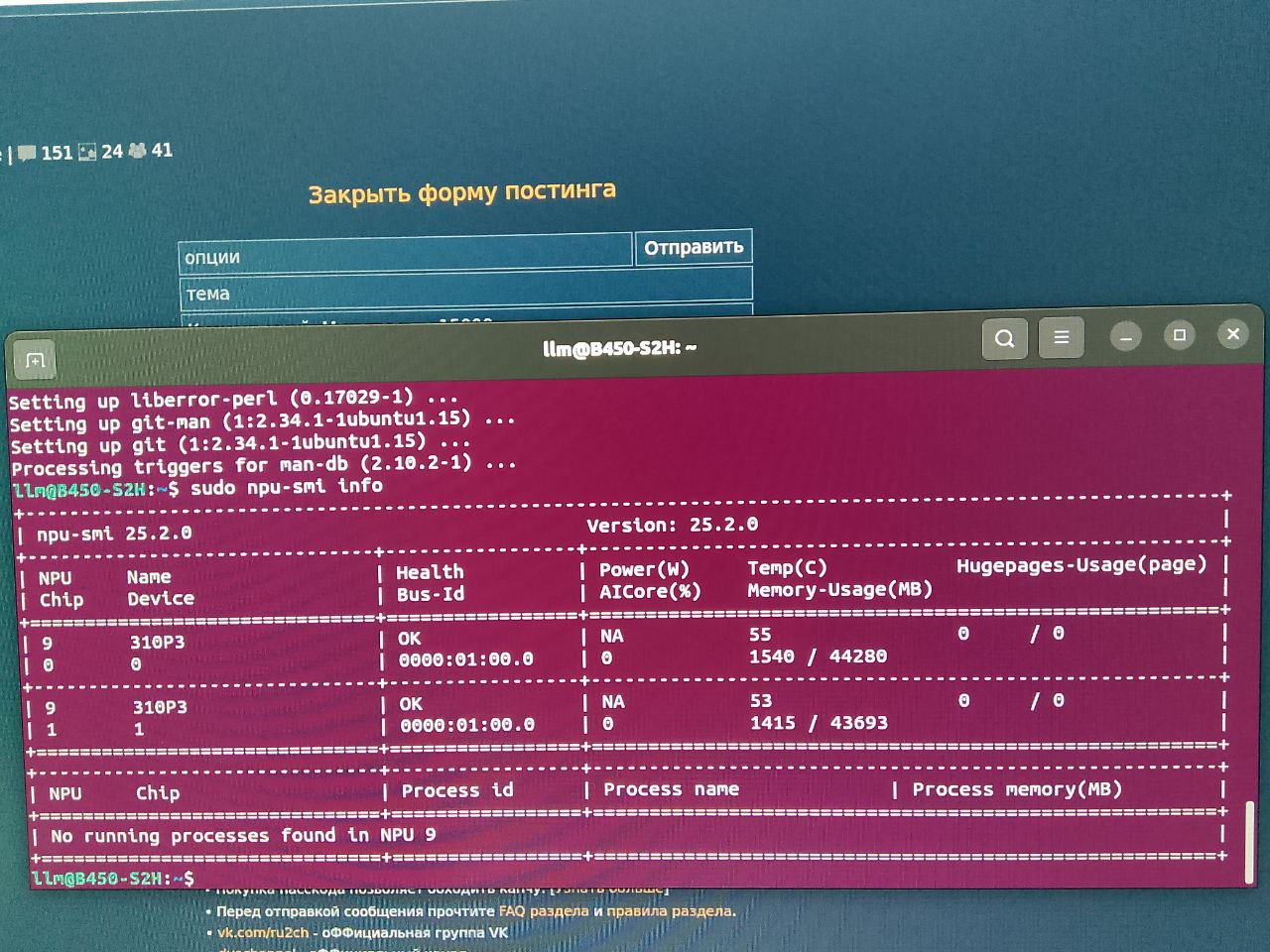Click the "Process id" column header

(x=457, y=790)
